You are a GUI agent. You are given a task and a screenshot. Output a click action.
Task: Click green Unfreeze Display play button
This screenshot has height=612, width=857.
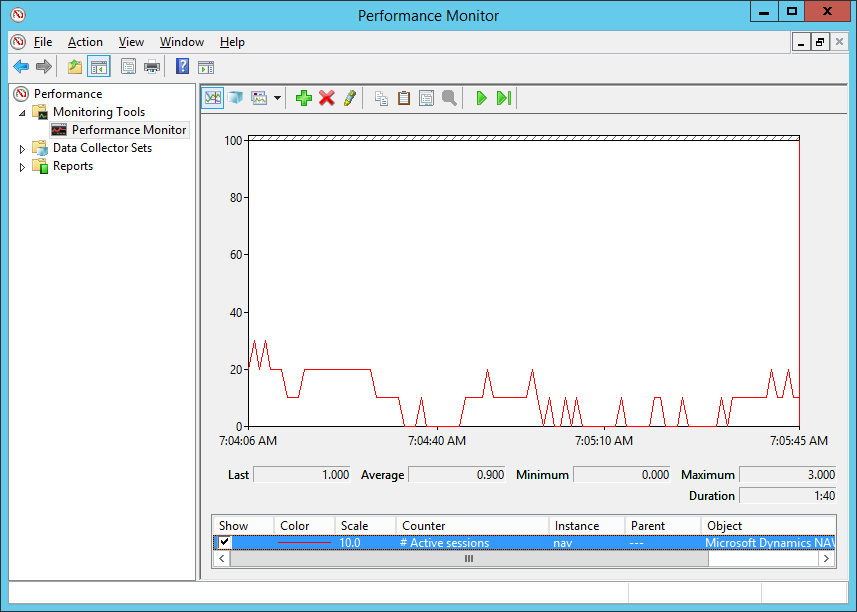(x=481, y=98)
